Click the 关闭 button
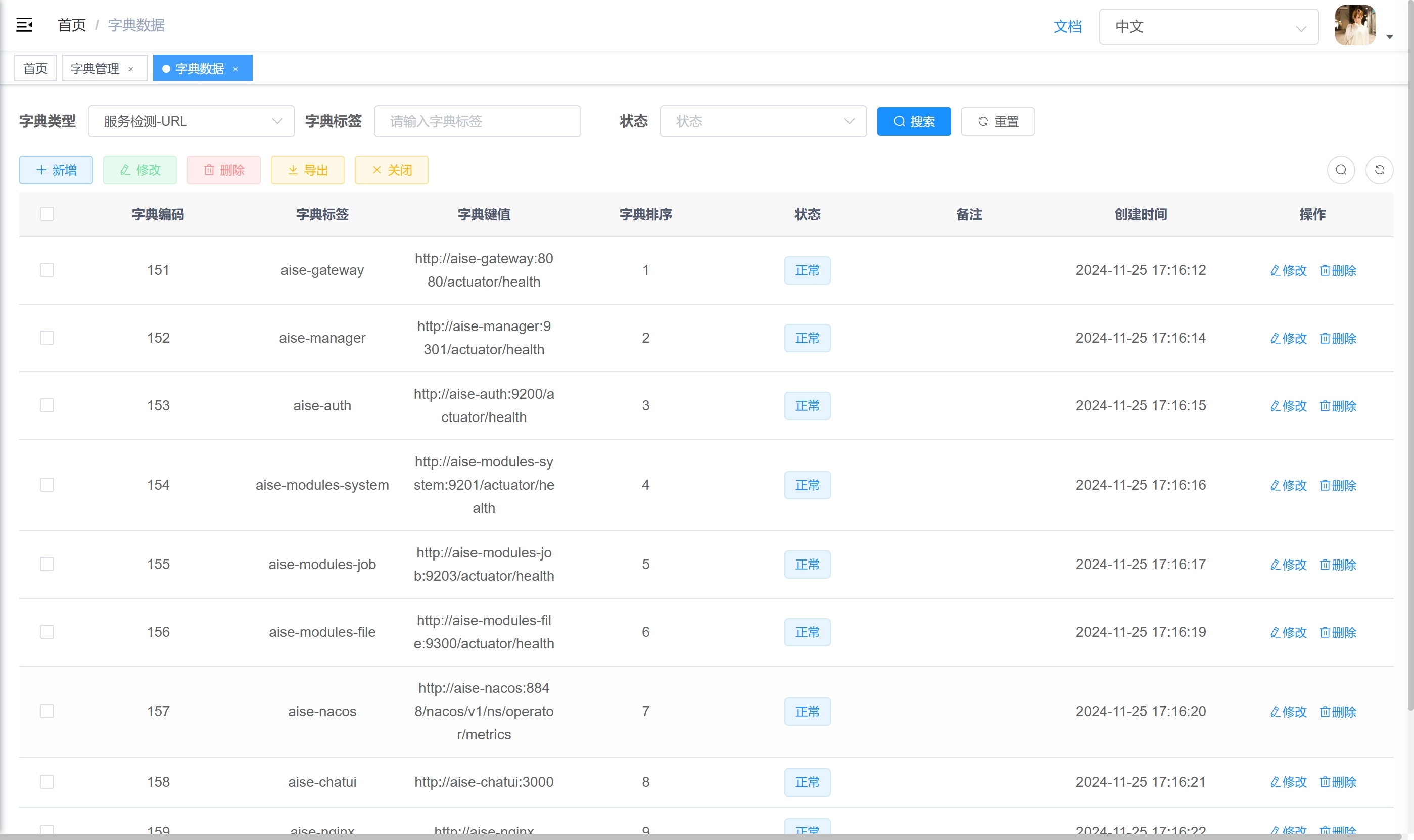The image size is (1414, 840). (x=391, y=170)
